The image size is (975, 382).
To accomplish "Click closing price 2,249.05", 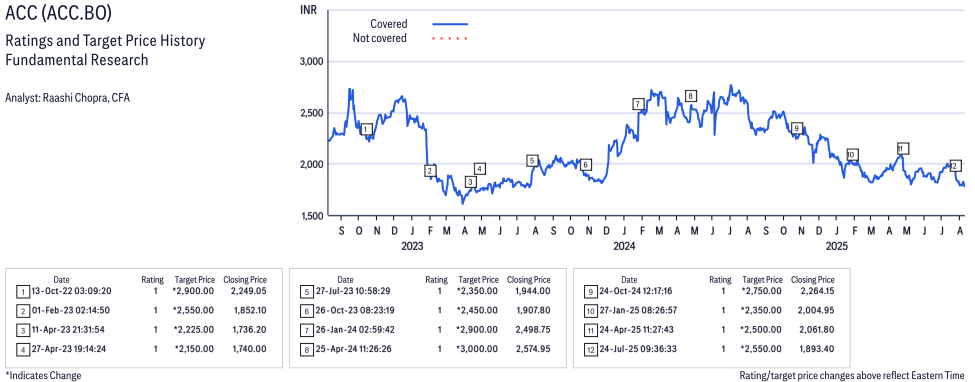I will pos(248,291).
